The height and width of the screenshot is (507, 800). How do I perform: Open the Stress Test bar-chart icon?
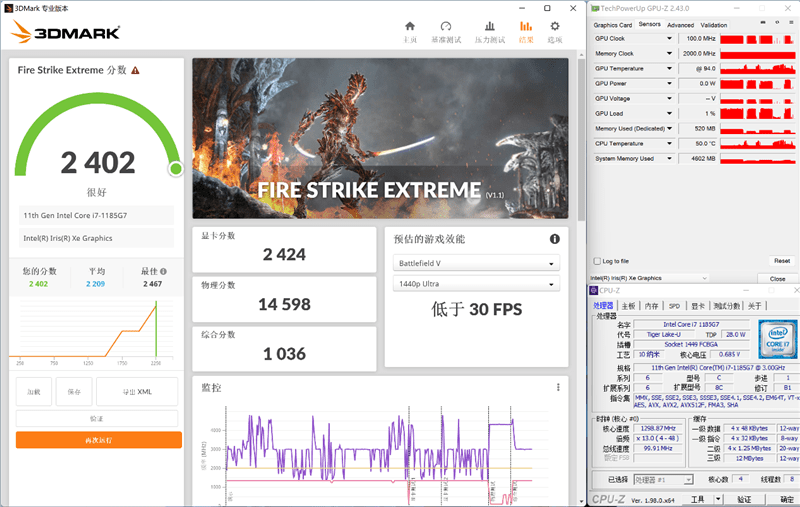(x=490, y=27)
